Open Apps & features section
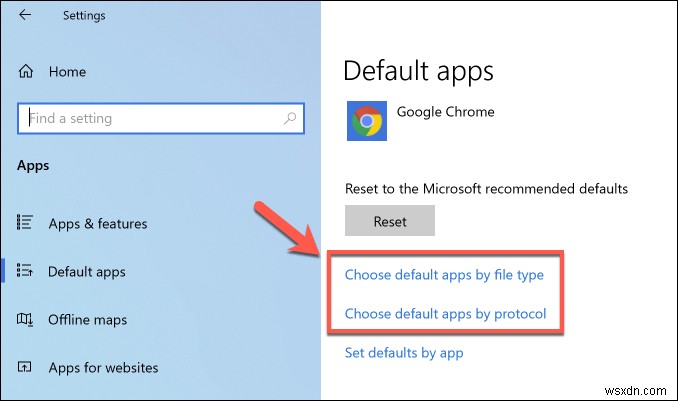 [97, 224]
